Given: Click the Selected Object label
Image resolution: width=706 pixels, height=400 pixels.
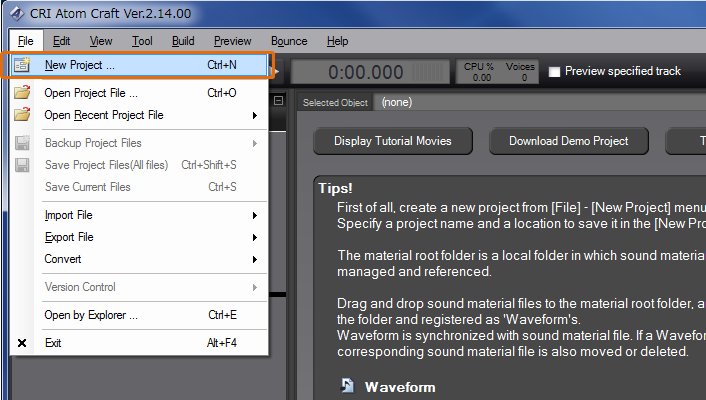Looking at the screenshot, I should point(335,103).
